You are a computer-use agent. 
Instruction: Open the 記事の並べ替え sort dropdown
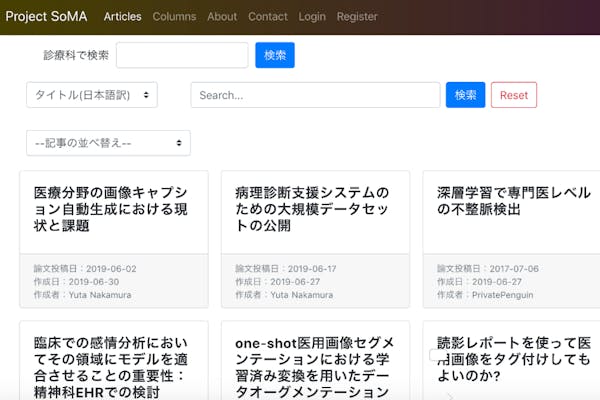pos(109,143)
